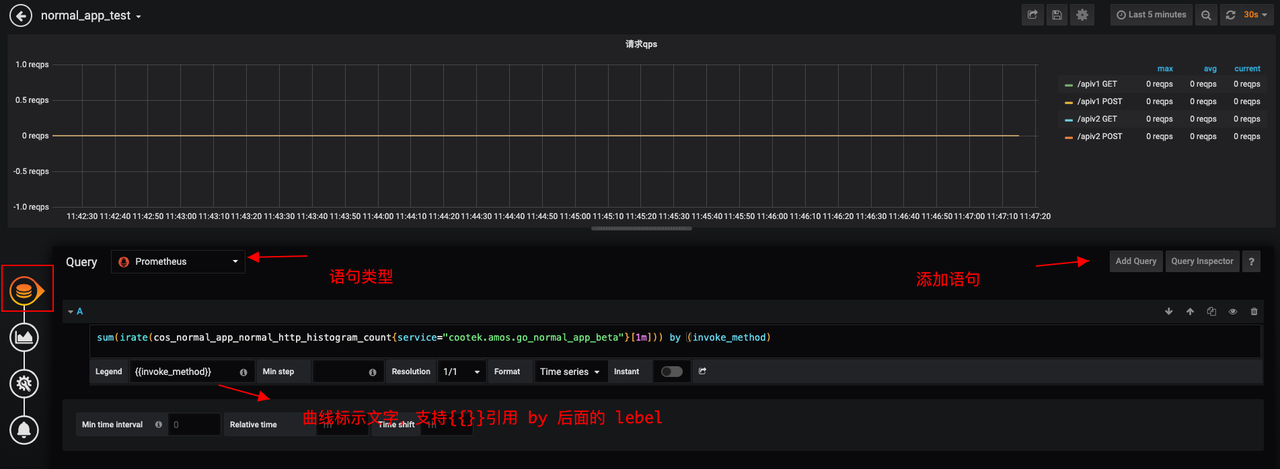The image size is (1280, 469).
Task: Toggle visibility of query A
Action: pos(1233,312)
